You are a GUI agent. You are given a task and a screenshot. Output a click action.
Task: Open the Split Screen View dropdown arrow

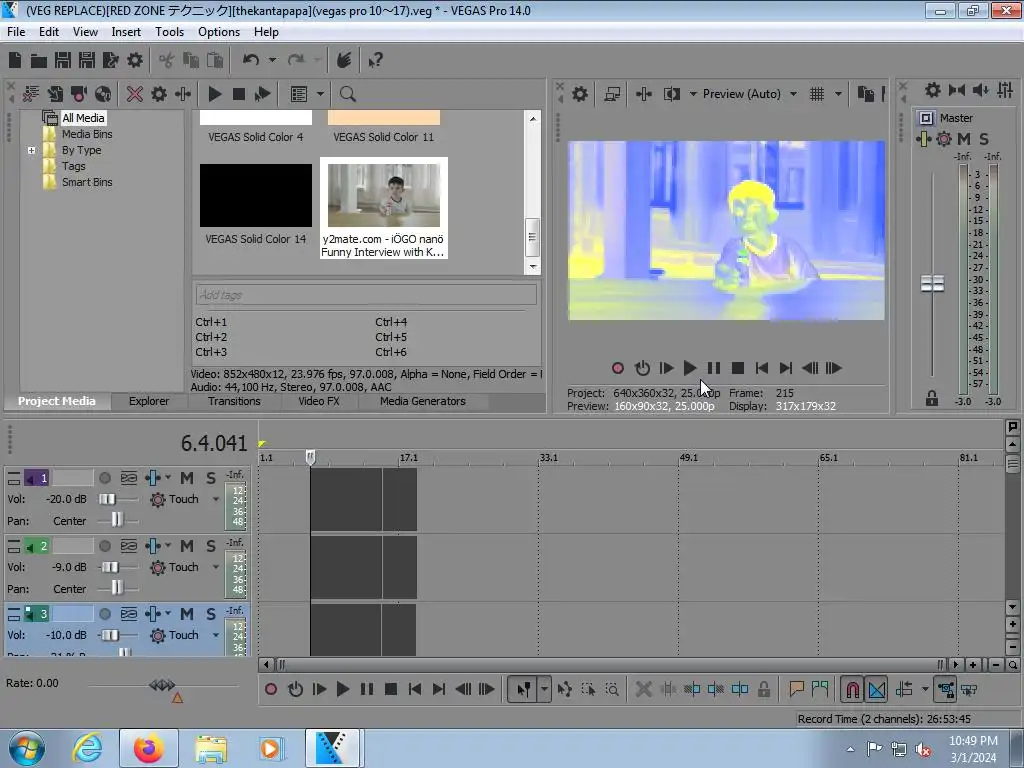coord(693,94)
